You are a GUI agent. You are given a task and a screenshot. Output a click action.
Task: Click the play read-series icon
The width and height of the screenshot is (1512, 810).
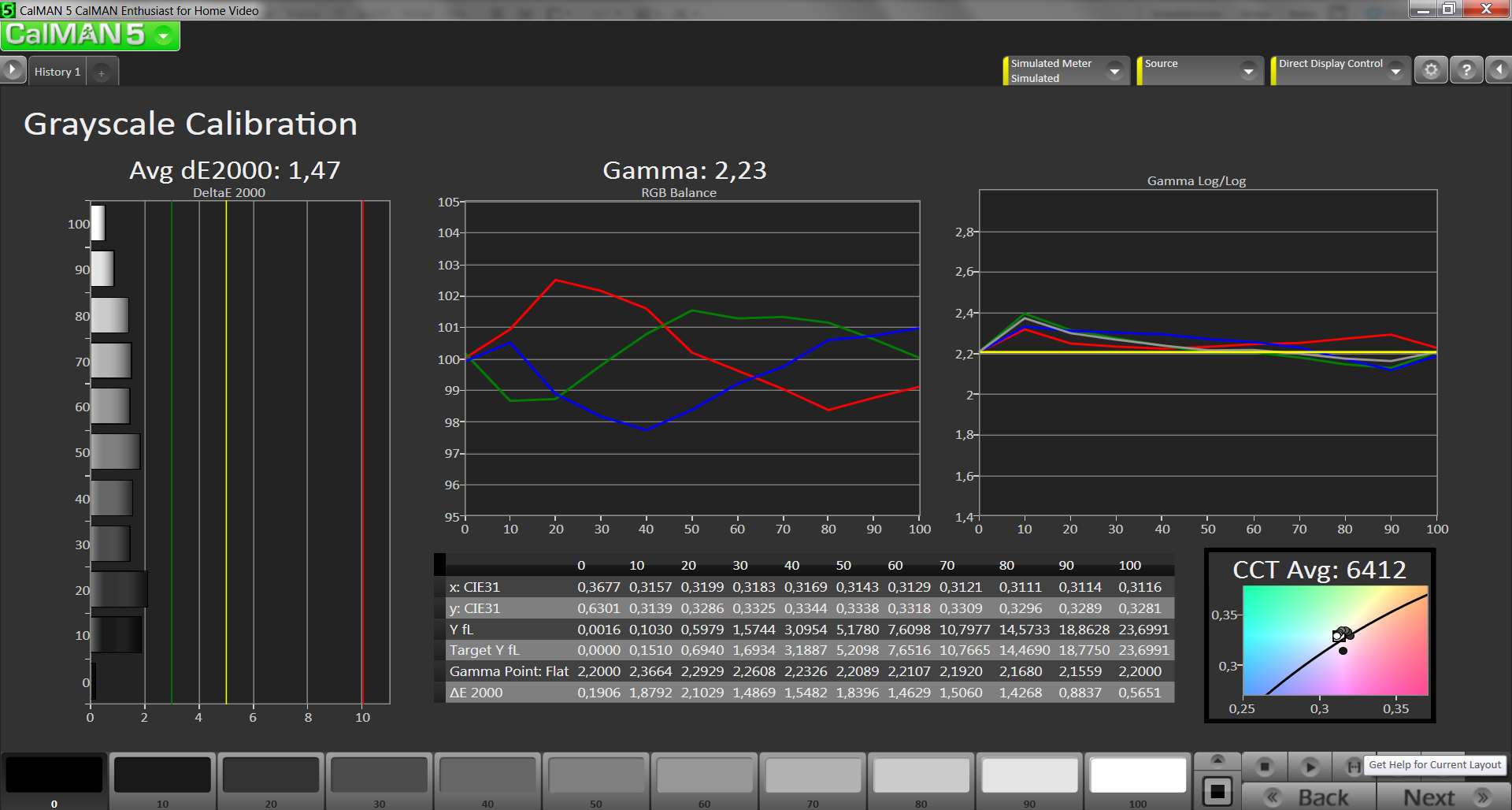click(1310, 766)
